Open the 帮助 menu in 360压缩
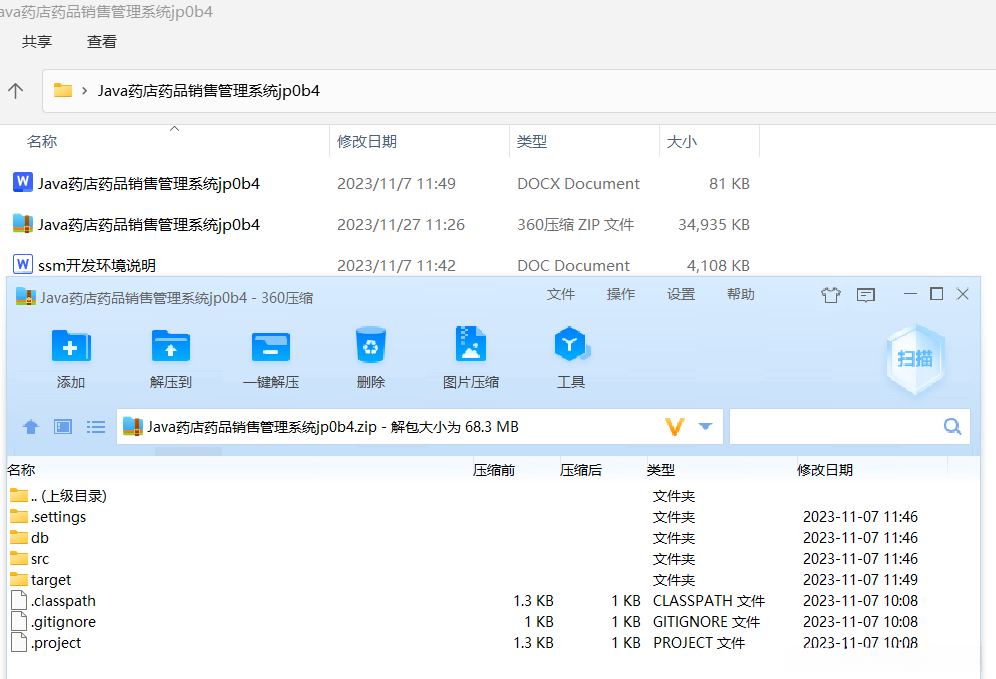 tap(741, 294)
